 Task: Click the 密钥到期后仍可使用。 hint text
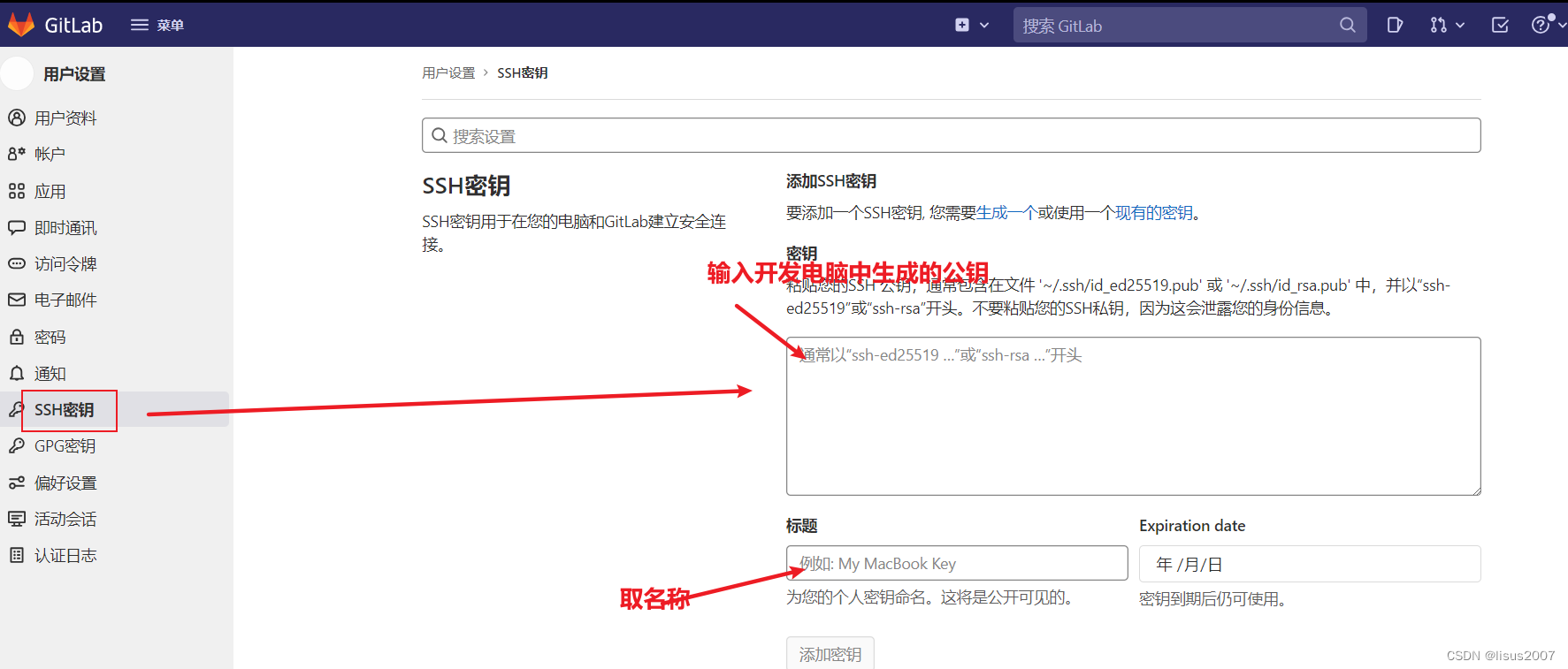(1212, 599)
